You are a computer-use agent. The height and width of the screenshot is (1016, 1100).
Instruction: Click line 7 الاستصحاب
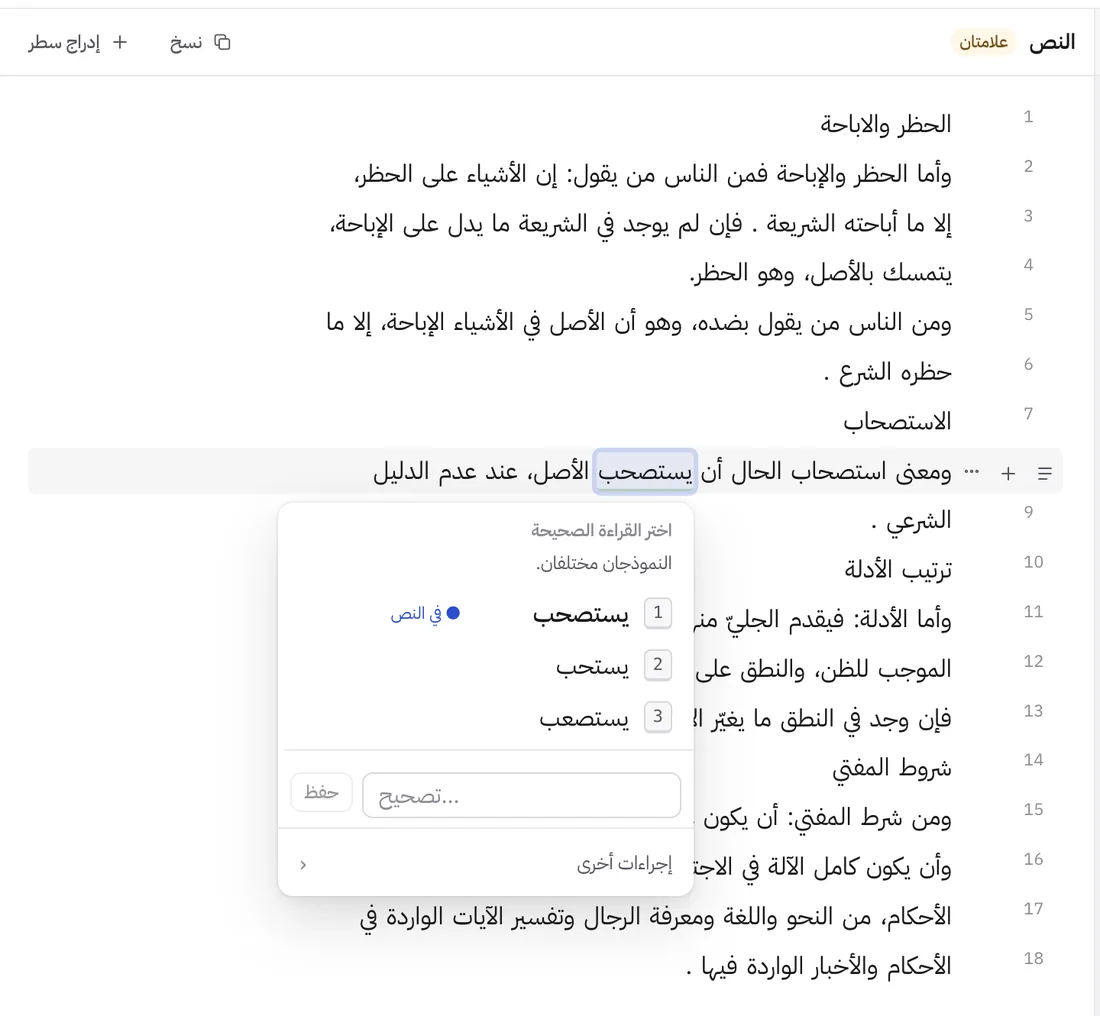click(x=897, y=422)
